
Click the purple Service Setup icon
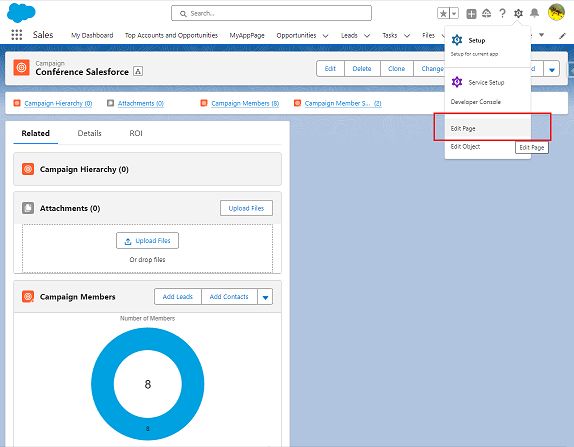(457, 82)
